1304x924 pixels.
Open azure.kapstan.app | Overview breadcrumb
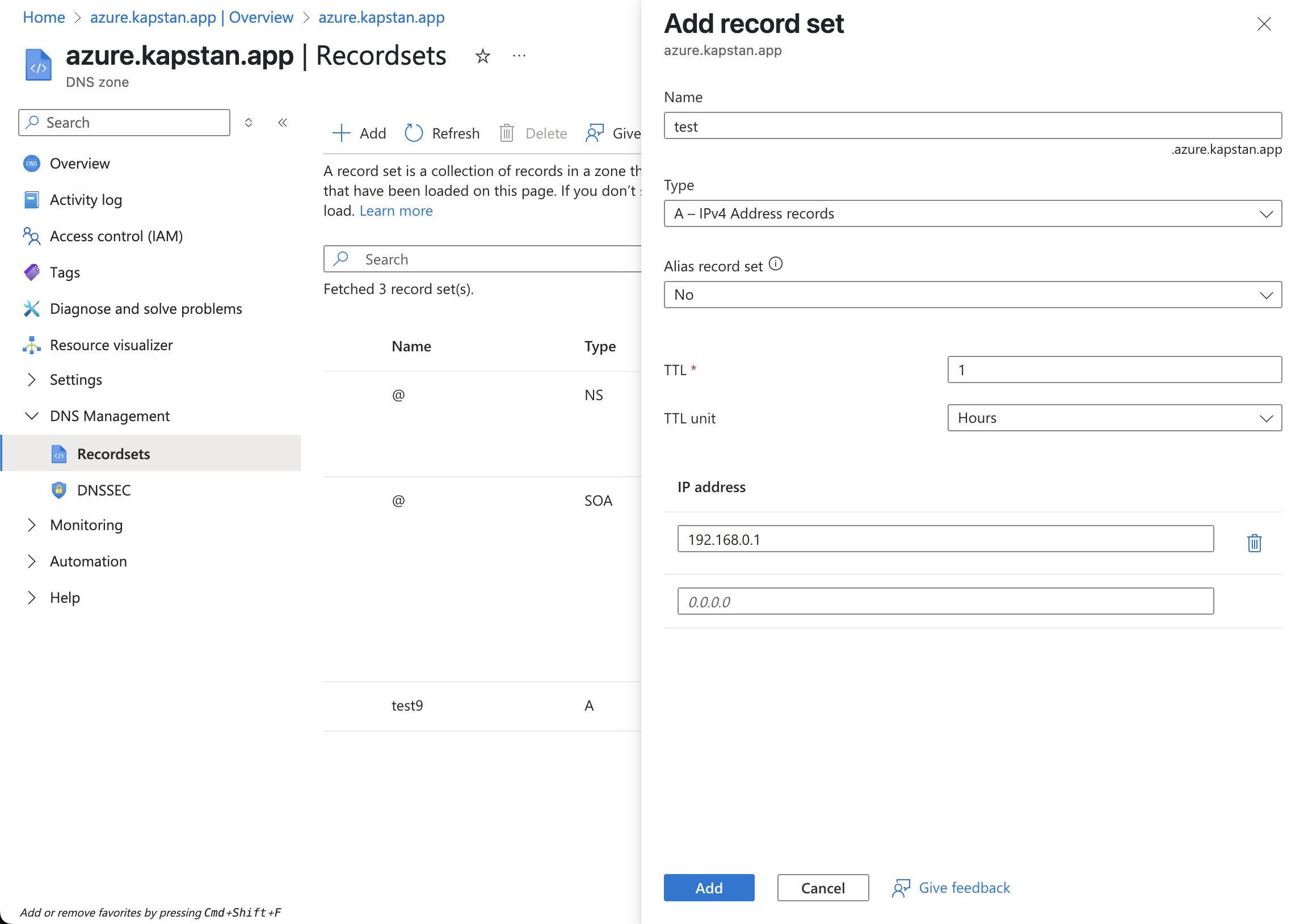pyautogui.click(x=192, y=18)
